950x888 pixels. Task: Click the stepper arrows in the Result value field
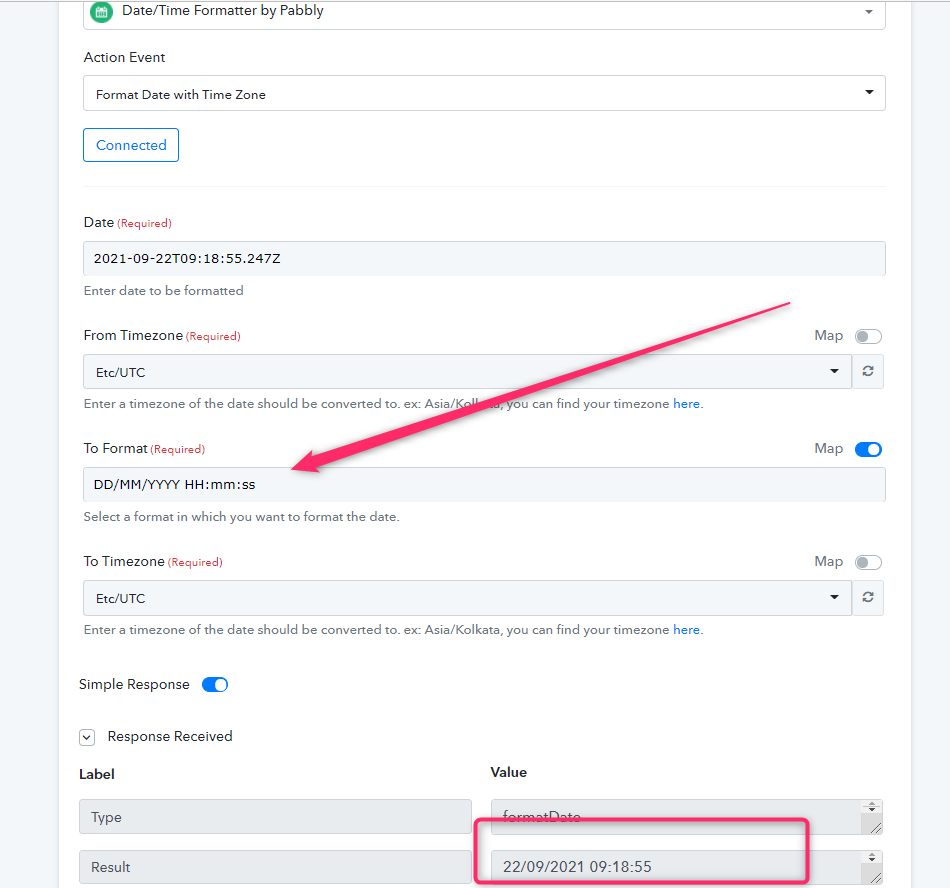(872, 857)
